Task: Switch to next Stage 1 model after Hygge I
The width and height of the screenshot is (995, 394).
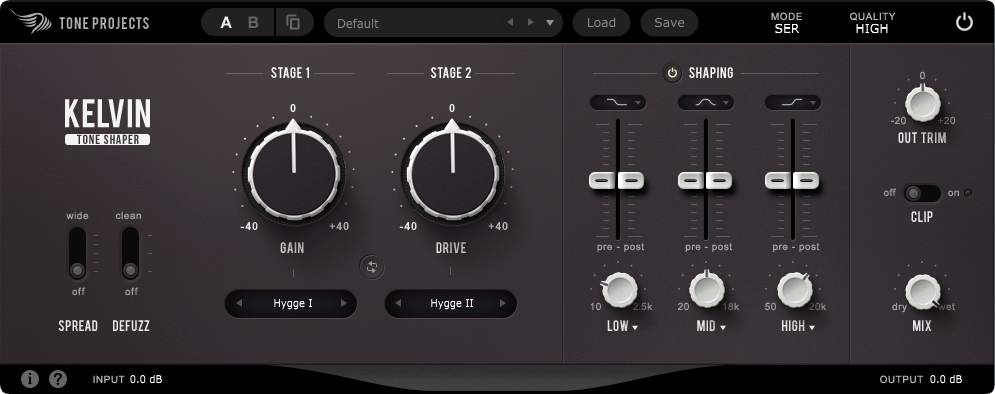Action: pos(344,303)
